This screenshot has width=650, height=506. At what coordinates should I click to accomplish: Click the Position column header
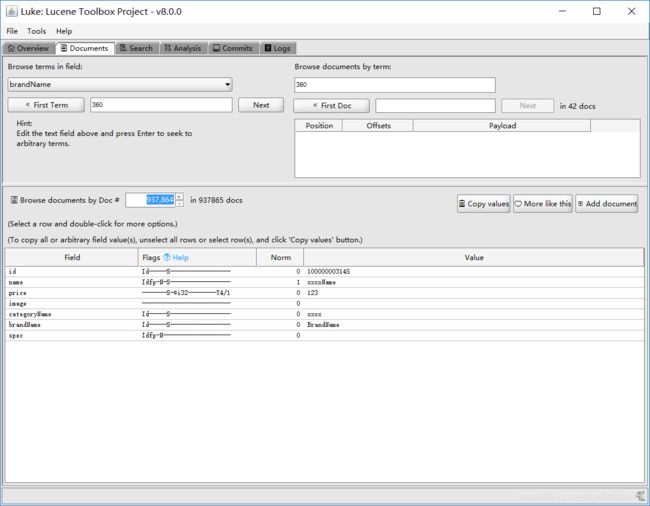coord(319,126)
